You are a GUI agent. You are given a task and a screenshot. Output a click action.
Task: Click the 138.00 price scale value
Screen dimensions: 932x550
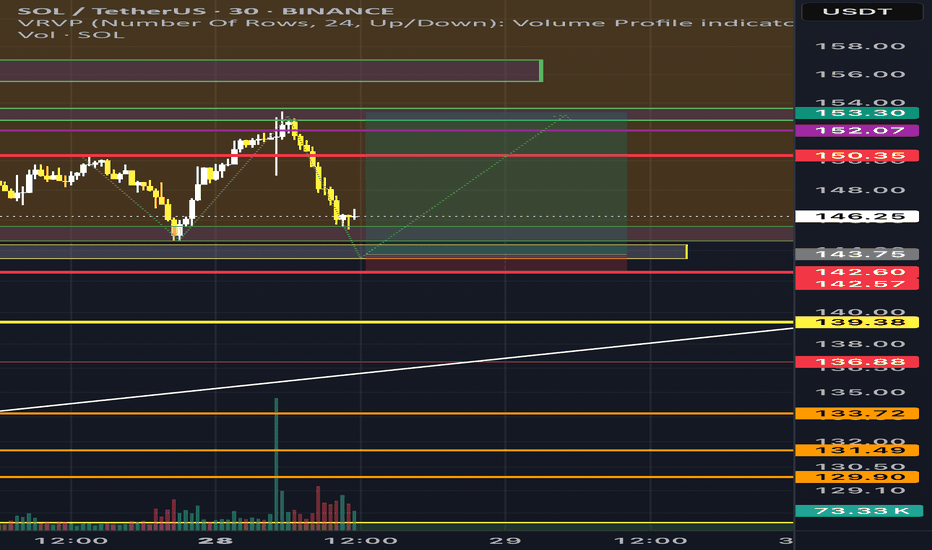tap(861, 344)
